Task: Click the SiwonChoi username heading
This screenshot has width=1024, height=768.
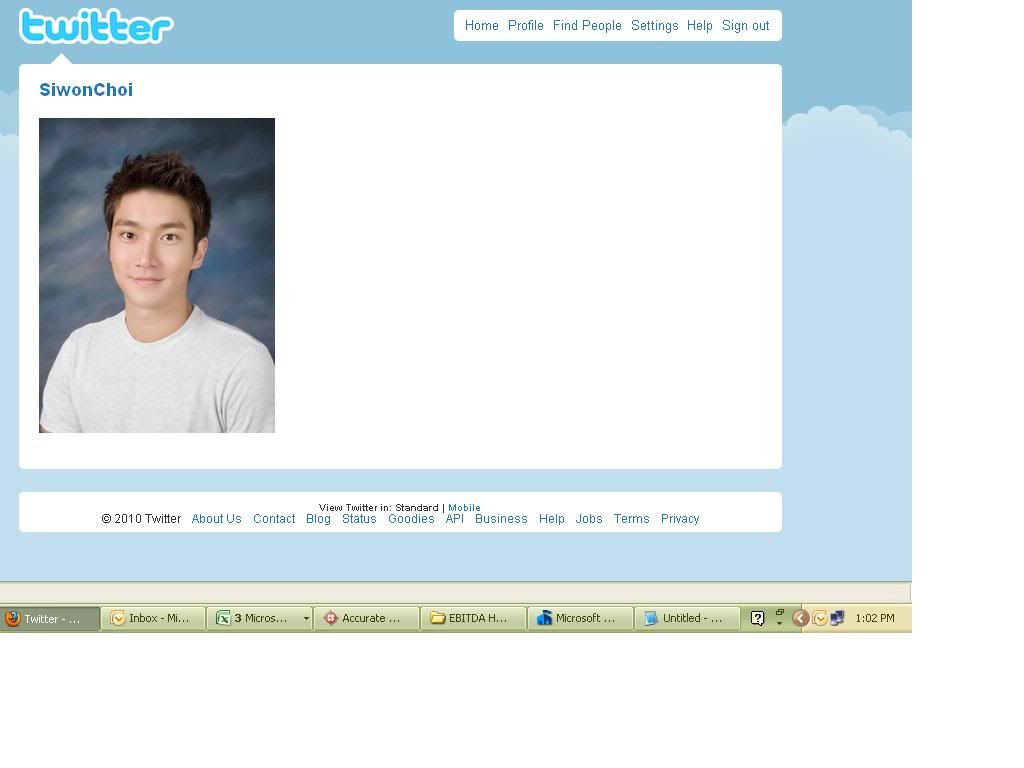Action: point(86,89)
